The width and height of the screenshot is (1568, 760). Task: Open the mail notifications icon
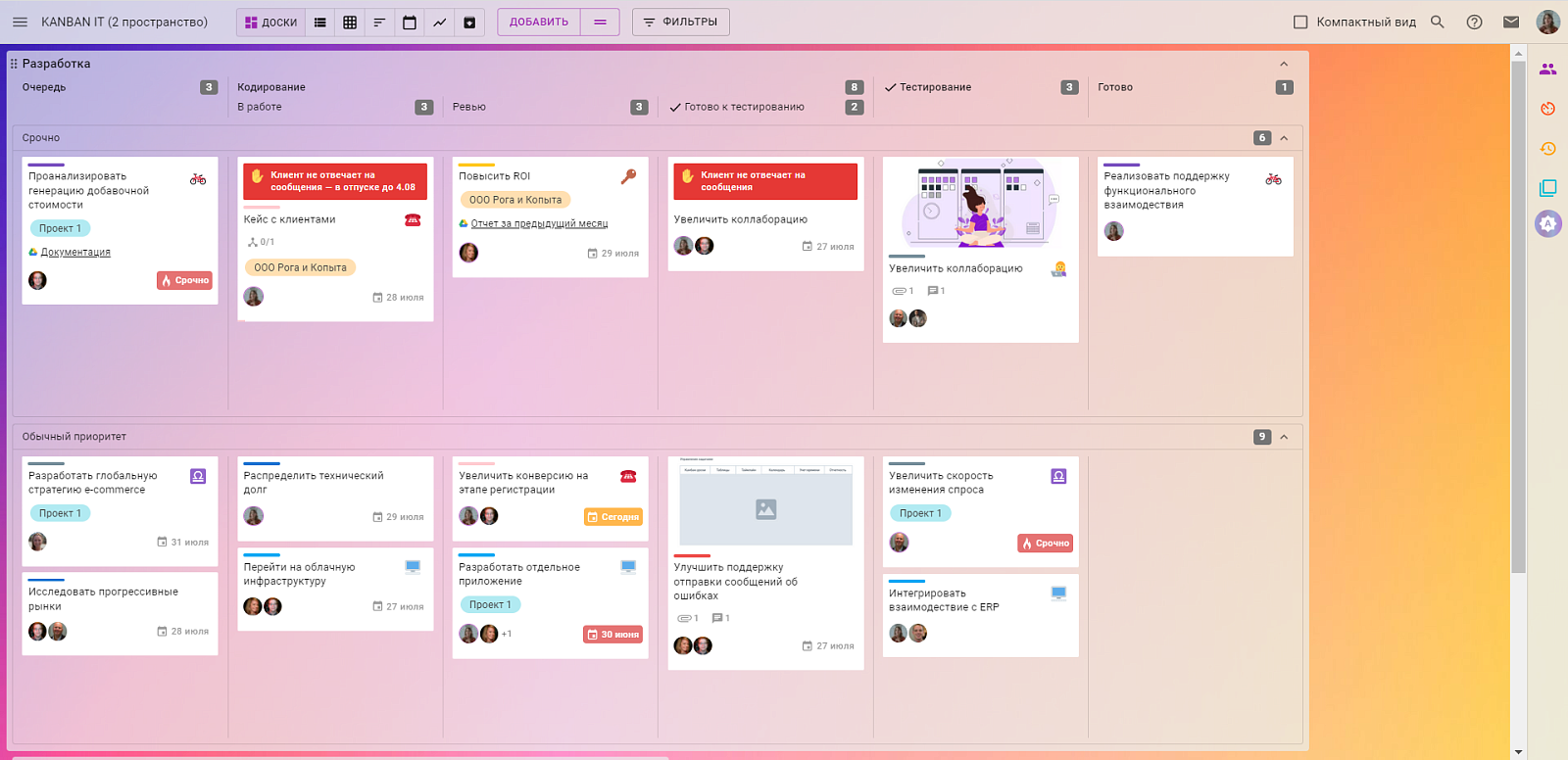click(1511, 22)
